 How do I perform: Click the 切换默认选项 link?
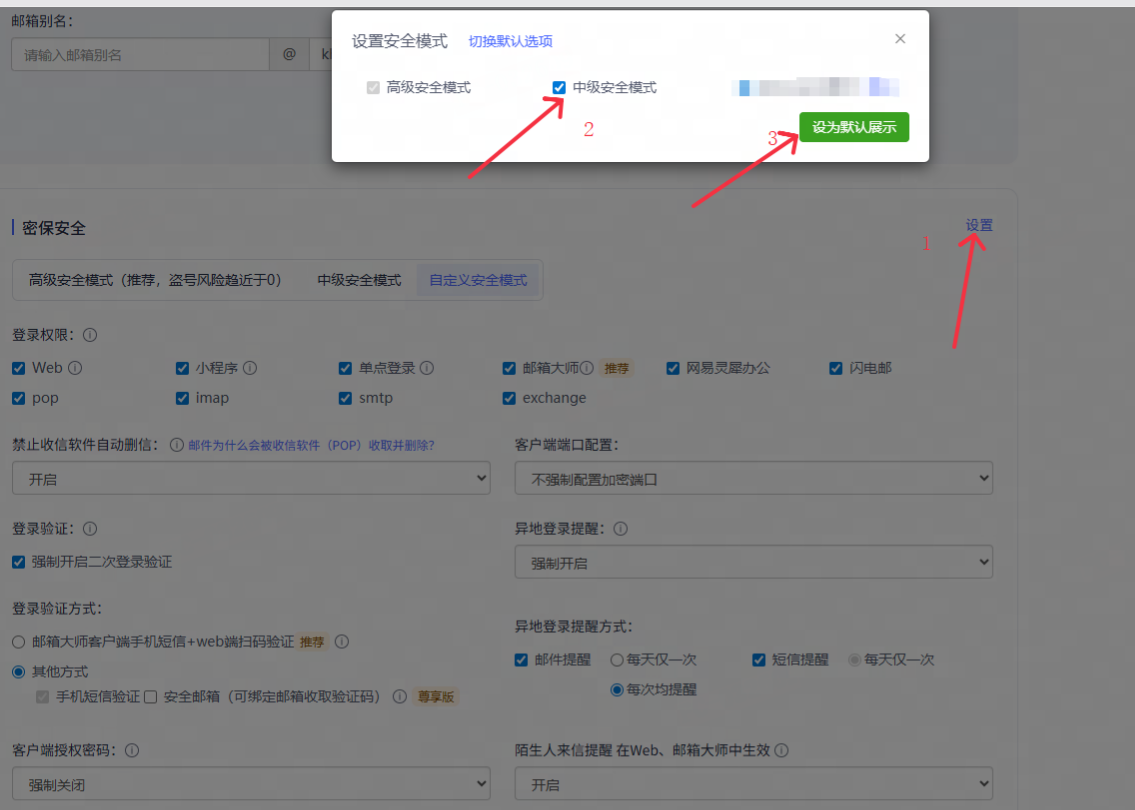pyautogui.click(x=510, y=41)
